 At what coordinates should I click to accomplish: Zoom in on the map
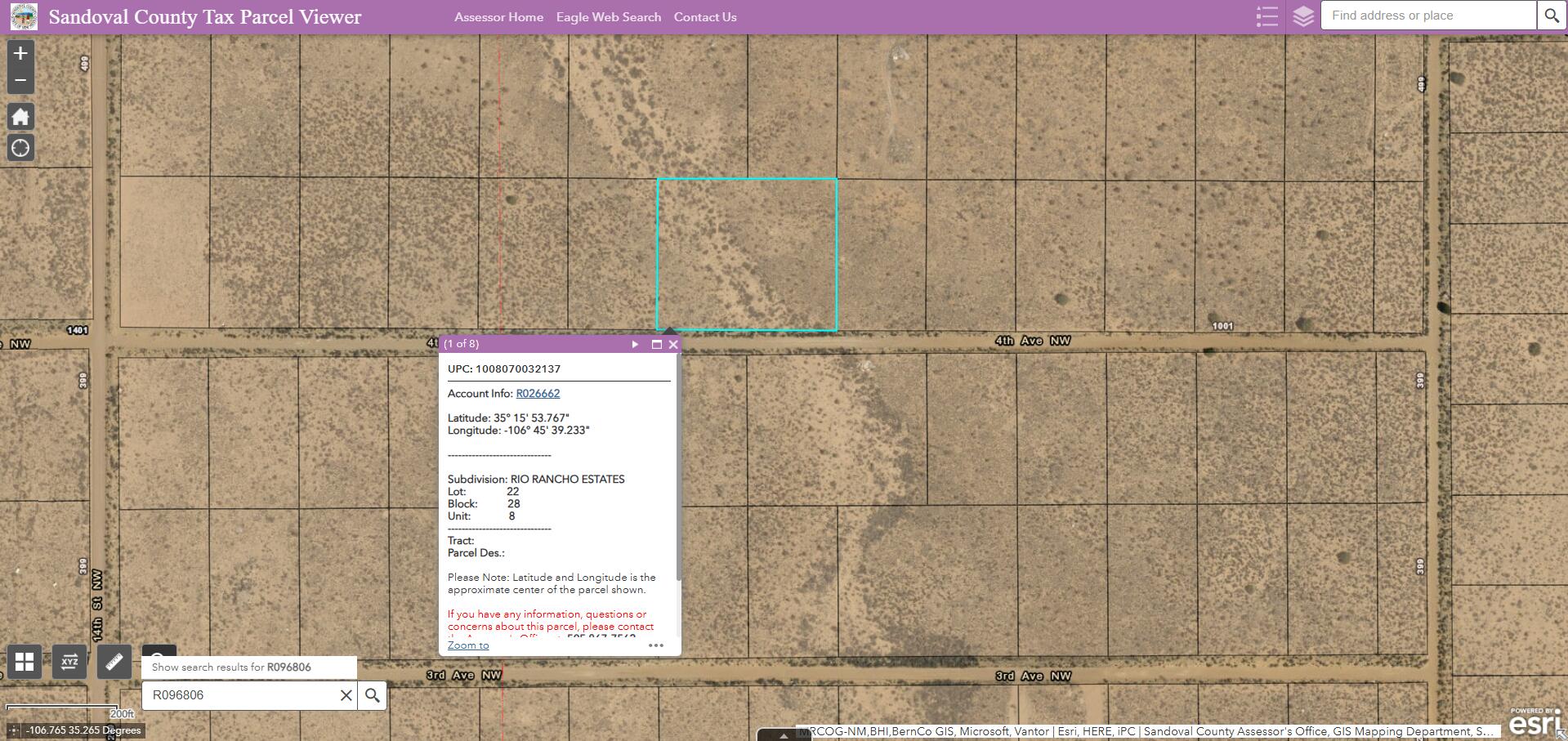20,53
